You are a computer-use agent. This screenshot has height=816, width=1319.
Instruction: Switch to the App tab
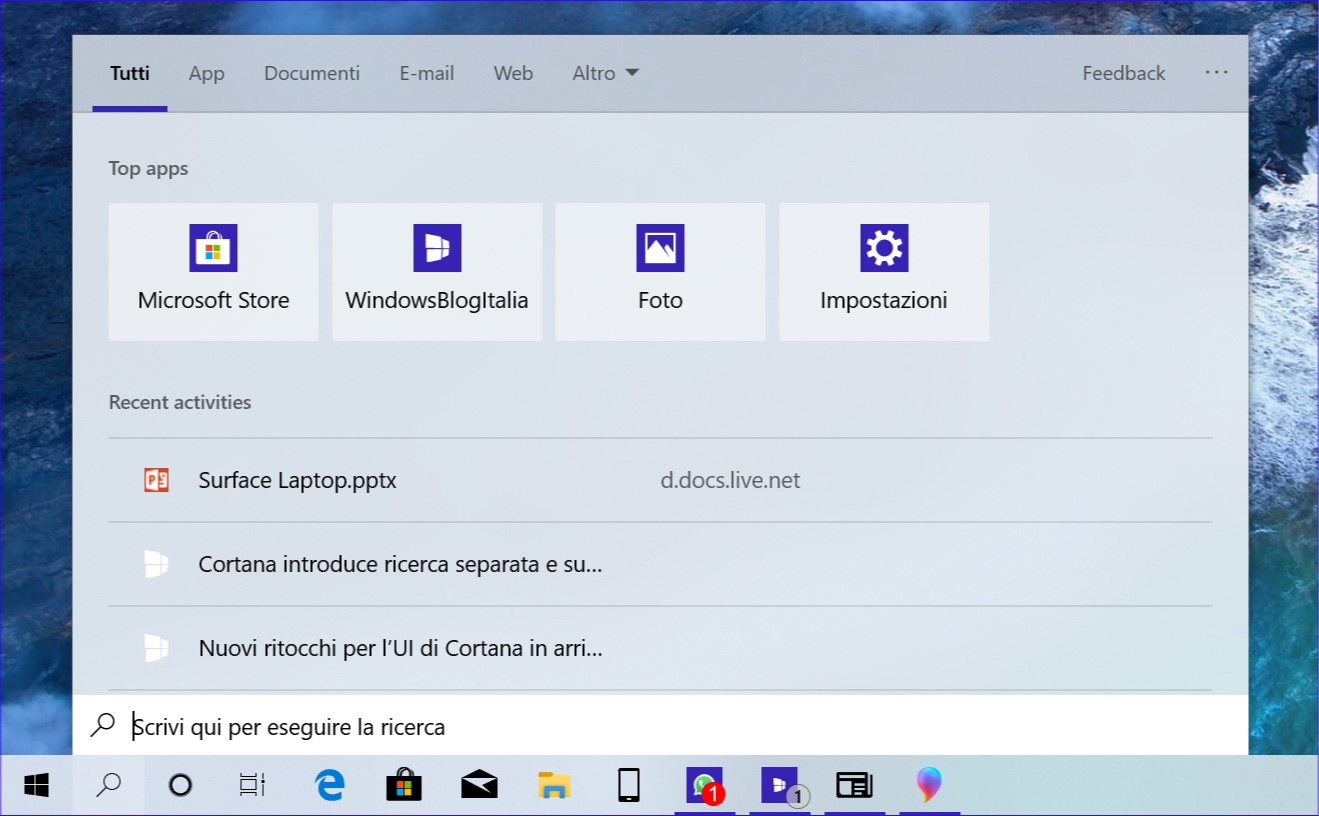tap(207, 73)
